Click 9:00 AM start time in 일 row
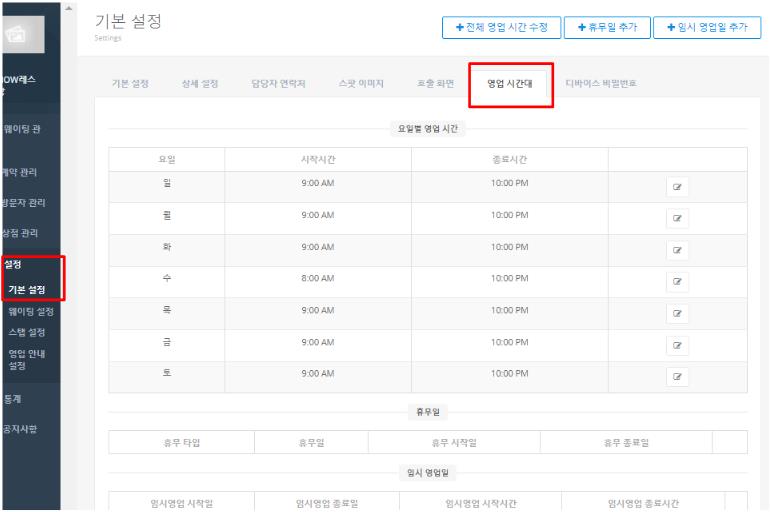This screenshot has width=772, height=512. [318, 183]
